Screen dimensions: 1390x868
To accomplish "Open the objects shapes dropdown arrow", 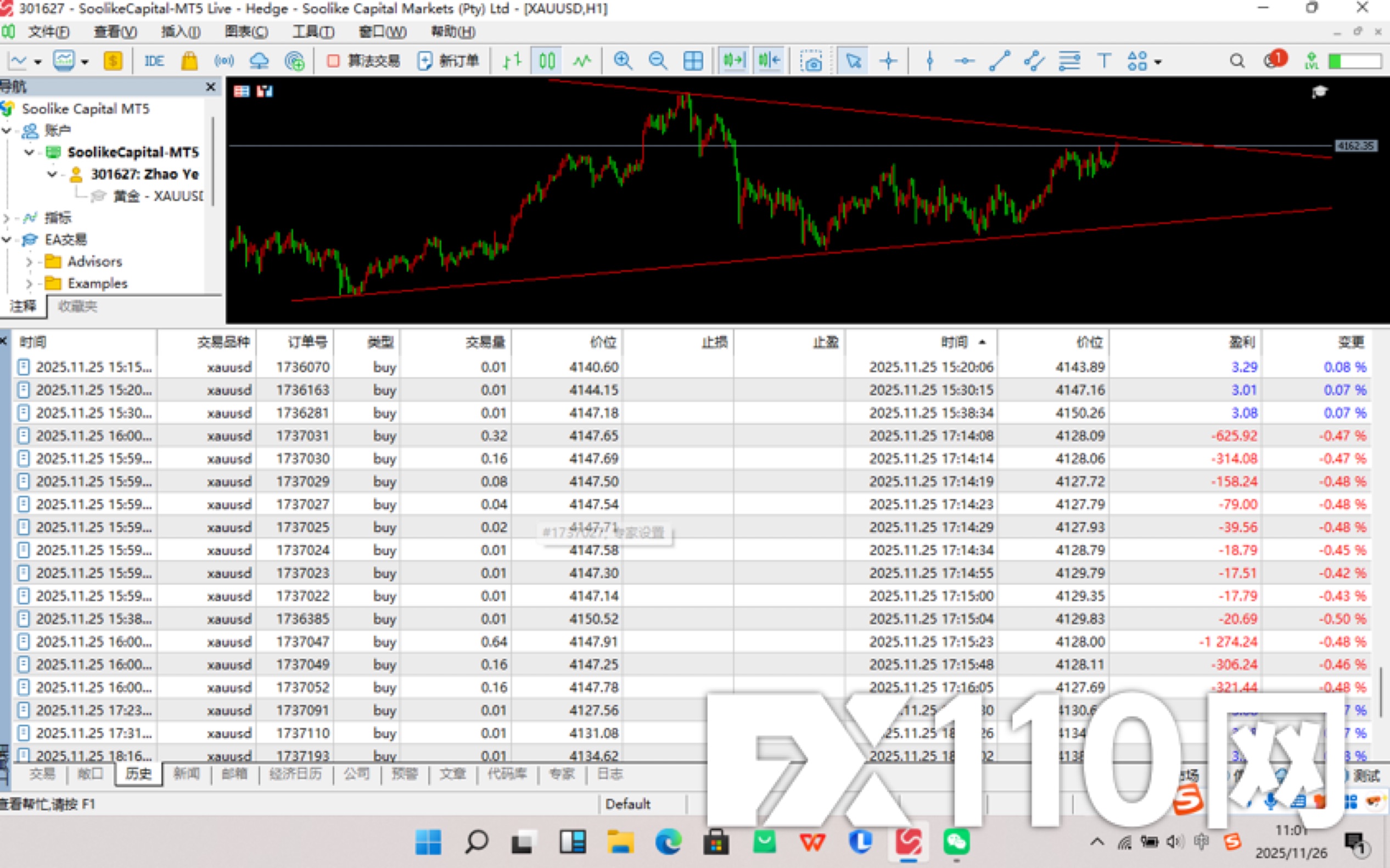I will coord(1158,62).
